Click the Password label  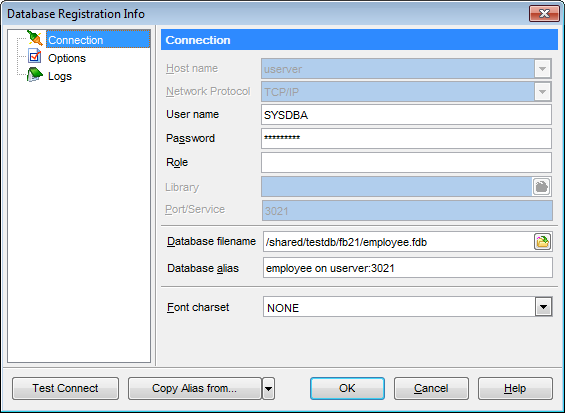point(190,138)
